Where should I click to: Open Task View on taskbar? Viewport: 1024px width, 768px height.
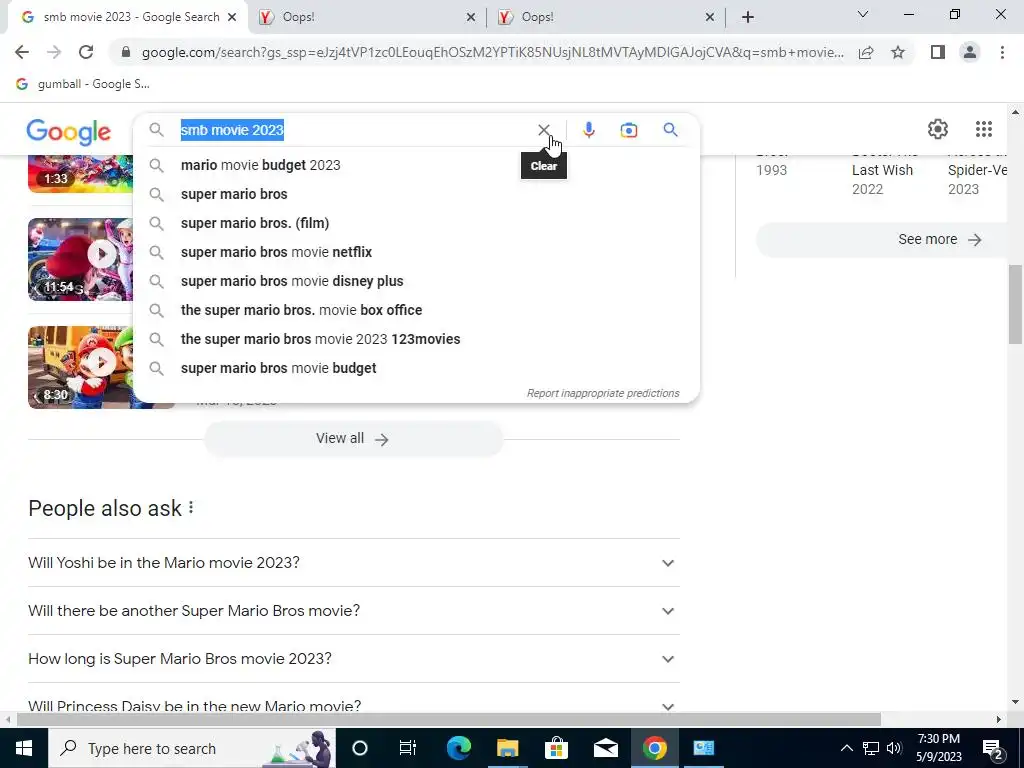(x=408, y=748)
